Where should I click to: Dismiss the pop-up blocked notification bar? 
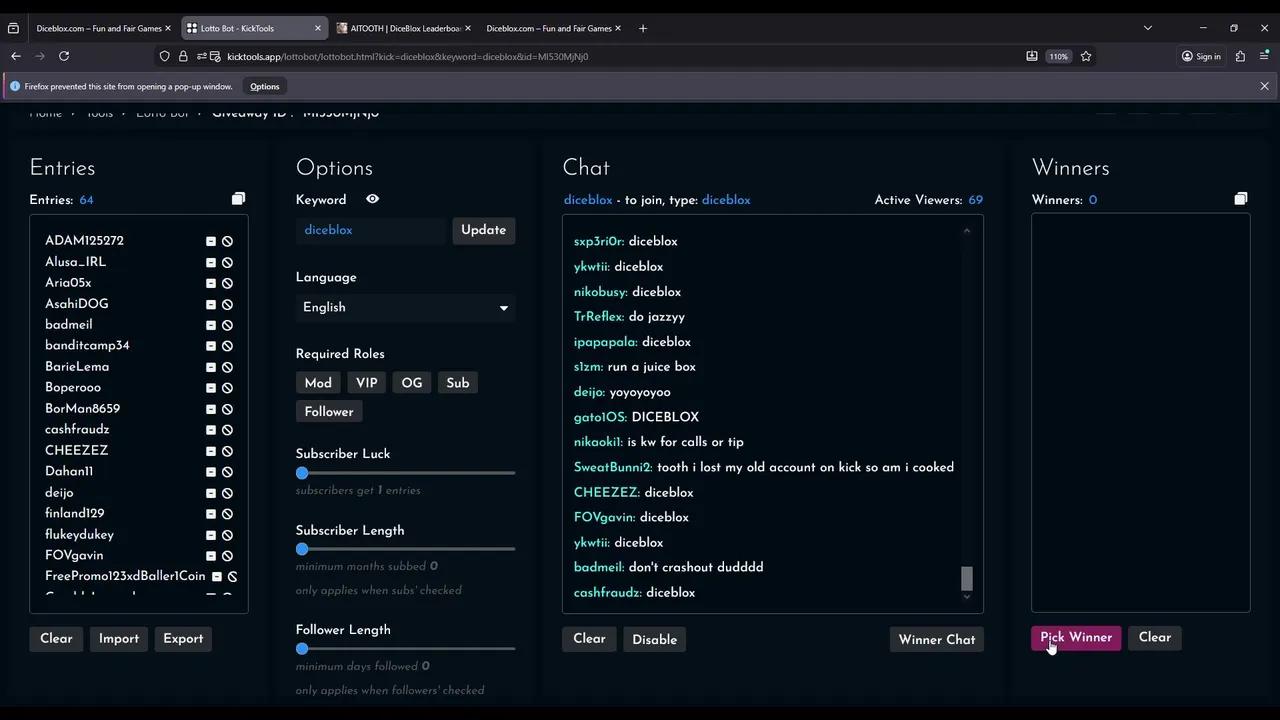coord(1264,86)
